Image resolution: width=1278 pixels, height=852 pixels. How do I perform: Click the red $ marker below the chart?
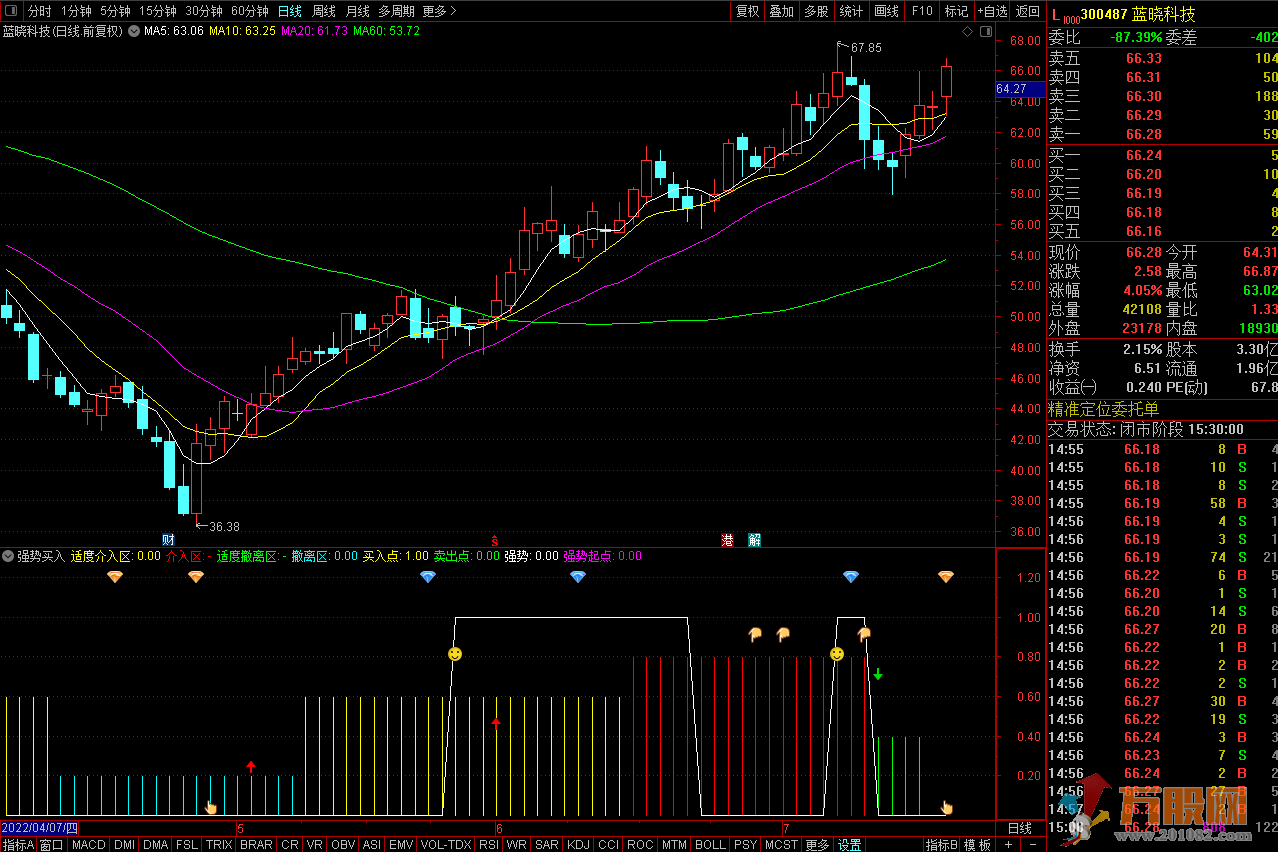494,540
